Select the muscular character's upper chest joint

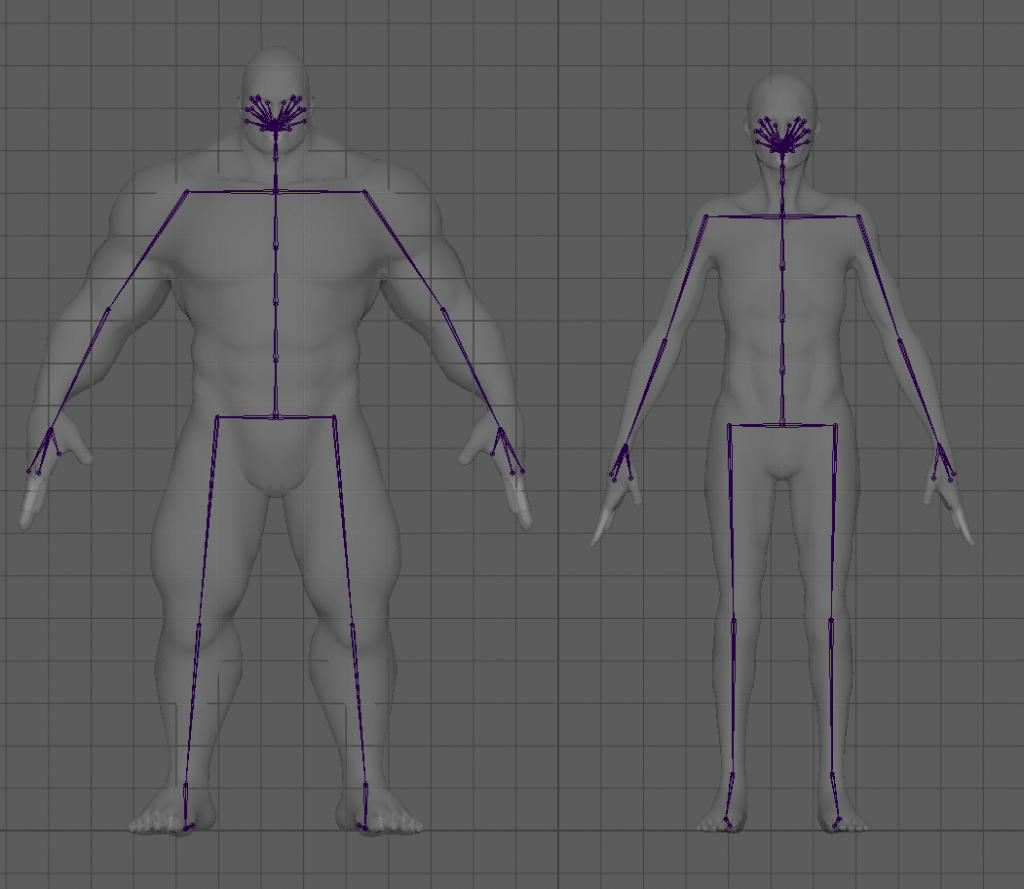276,191
